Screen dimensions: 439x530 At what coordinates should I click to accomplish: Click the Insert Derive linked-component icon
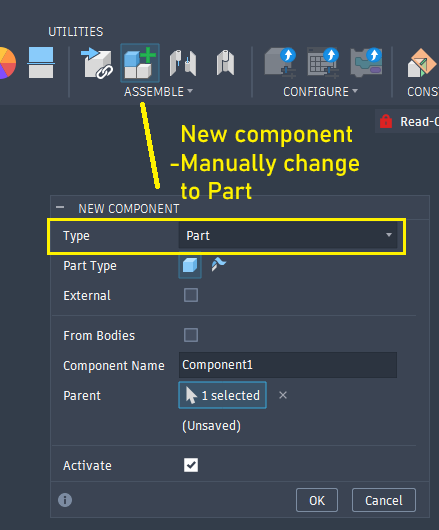tap(97, 63)
